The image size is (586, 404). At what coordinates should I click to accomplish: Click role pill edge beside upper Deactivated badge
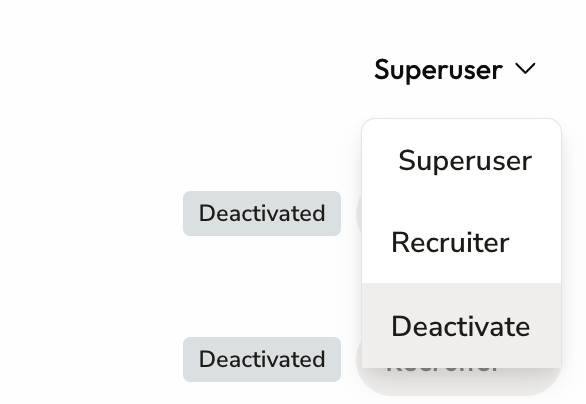(x=359, y=214)
